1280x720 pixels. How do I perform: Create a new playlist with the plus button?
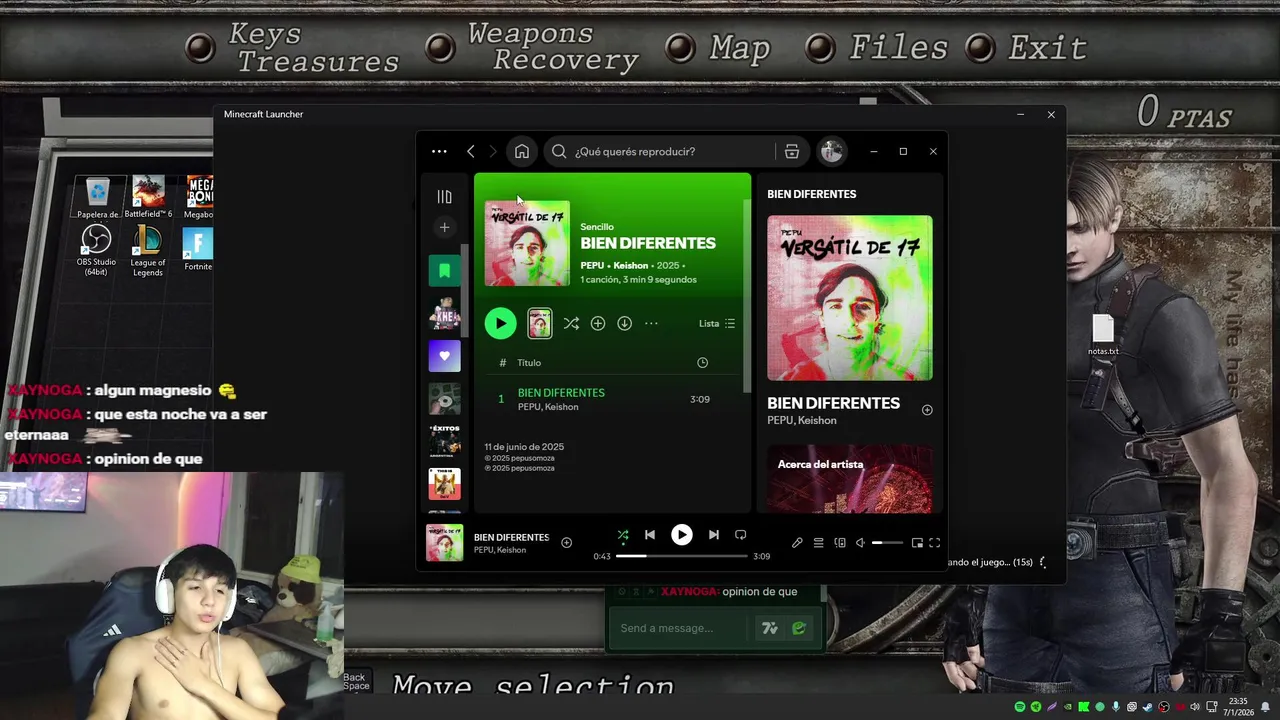click(445, 227)
